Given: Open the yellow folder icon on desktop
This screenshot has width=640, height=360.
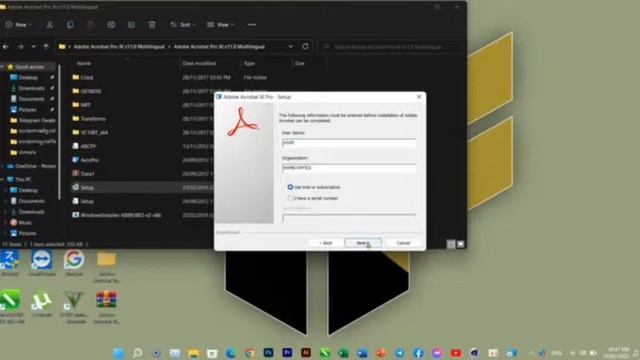Looking at the screenshot, I should 107,260.
